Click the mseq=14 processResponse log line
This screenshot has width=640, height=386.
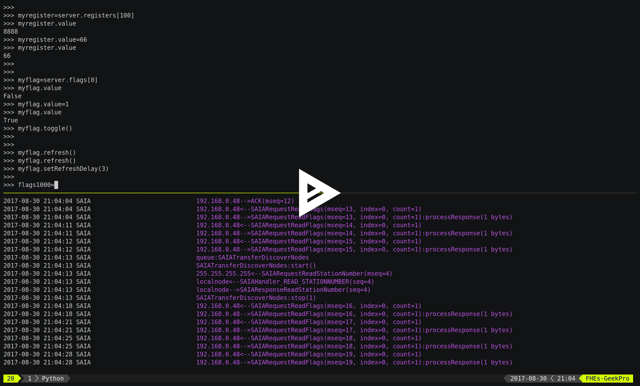[354, 233]
